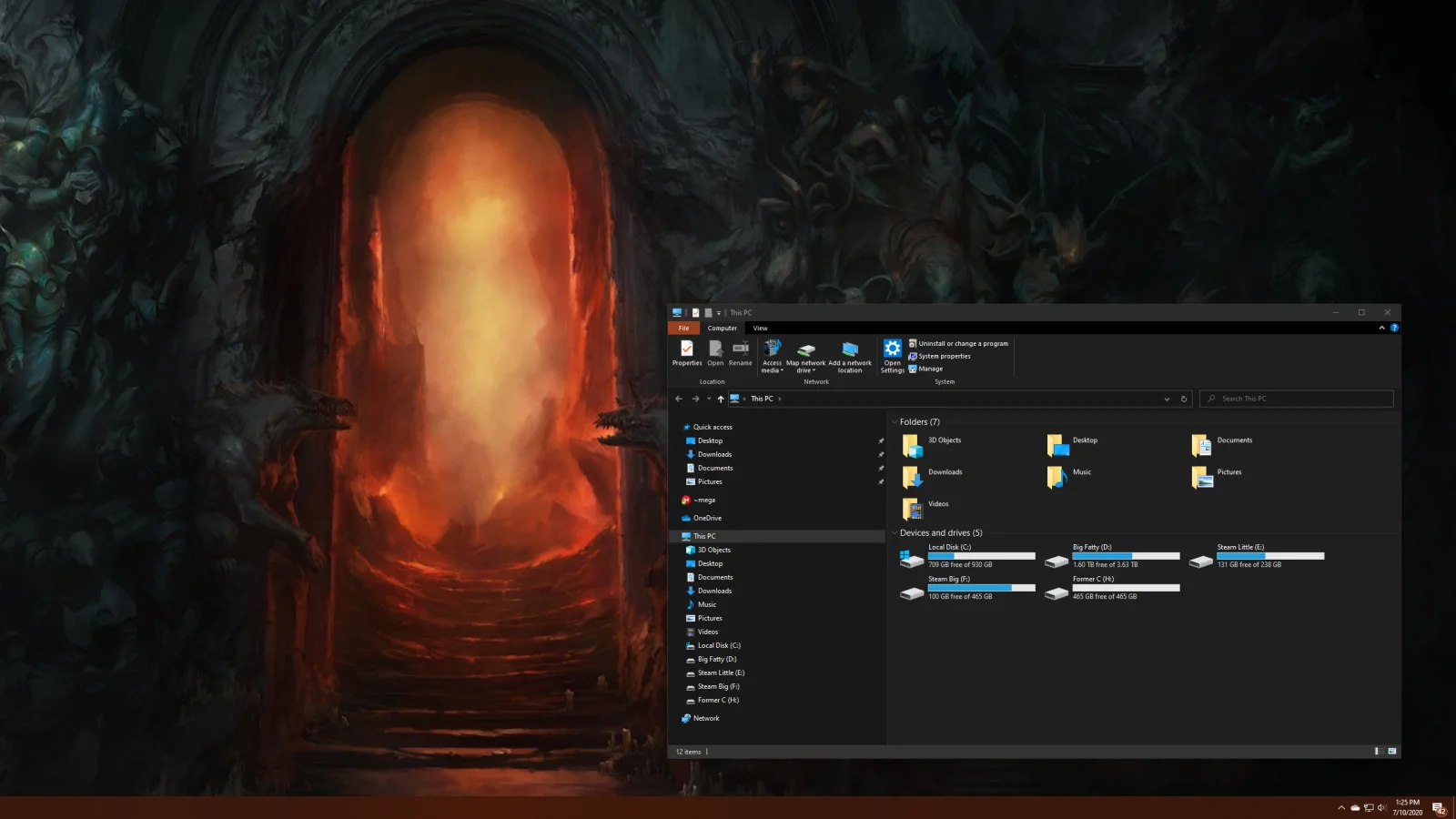Open Quick access toolbar customize dropdown

click(x=719, y=313)
